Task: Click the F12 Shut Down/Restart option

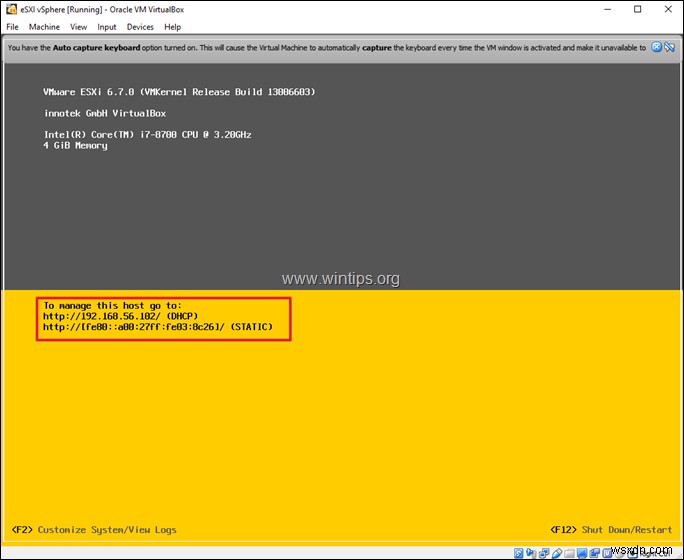Action: click(x=611, y=529)
